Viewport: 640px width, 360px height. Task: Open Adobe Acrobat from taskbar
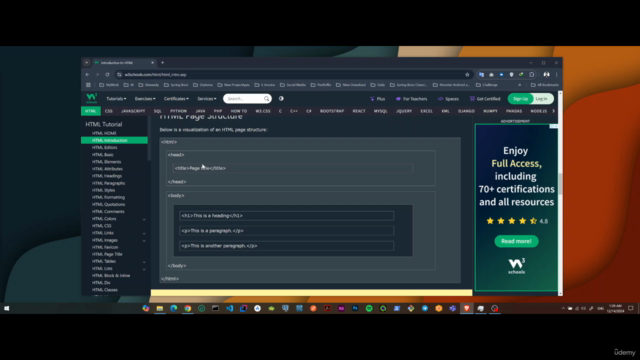(x=327, y=309)
